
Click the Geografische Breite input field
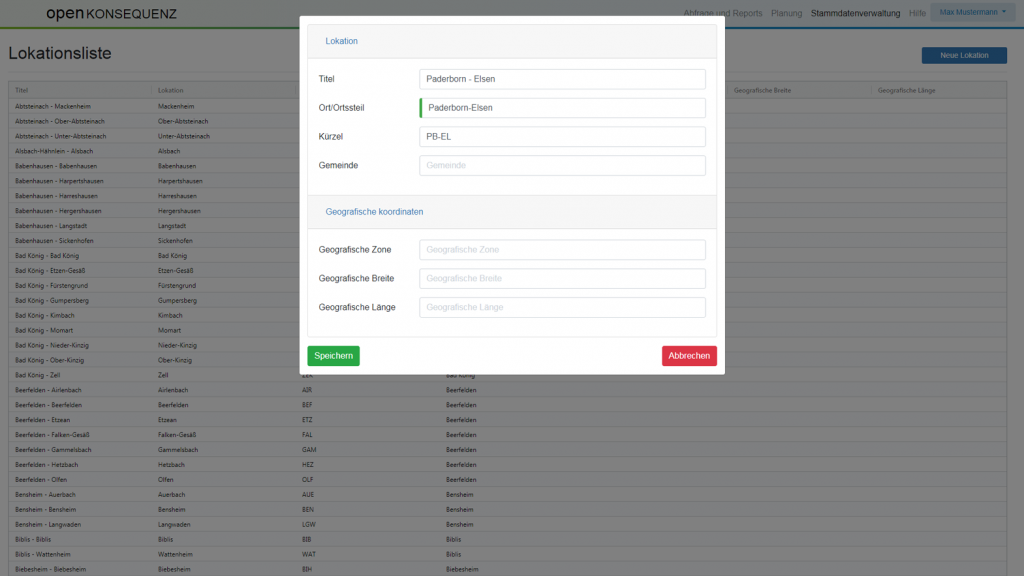pyautogui.click(x=562, y=279)
